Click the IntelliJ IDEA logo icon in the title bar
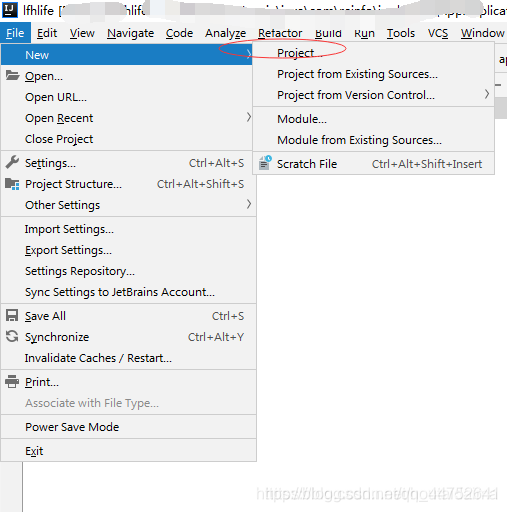Screen dimensions: 507x512 (x=10, y=9)
